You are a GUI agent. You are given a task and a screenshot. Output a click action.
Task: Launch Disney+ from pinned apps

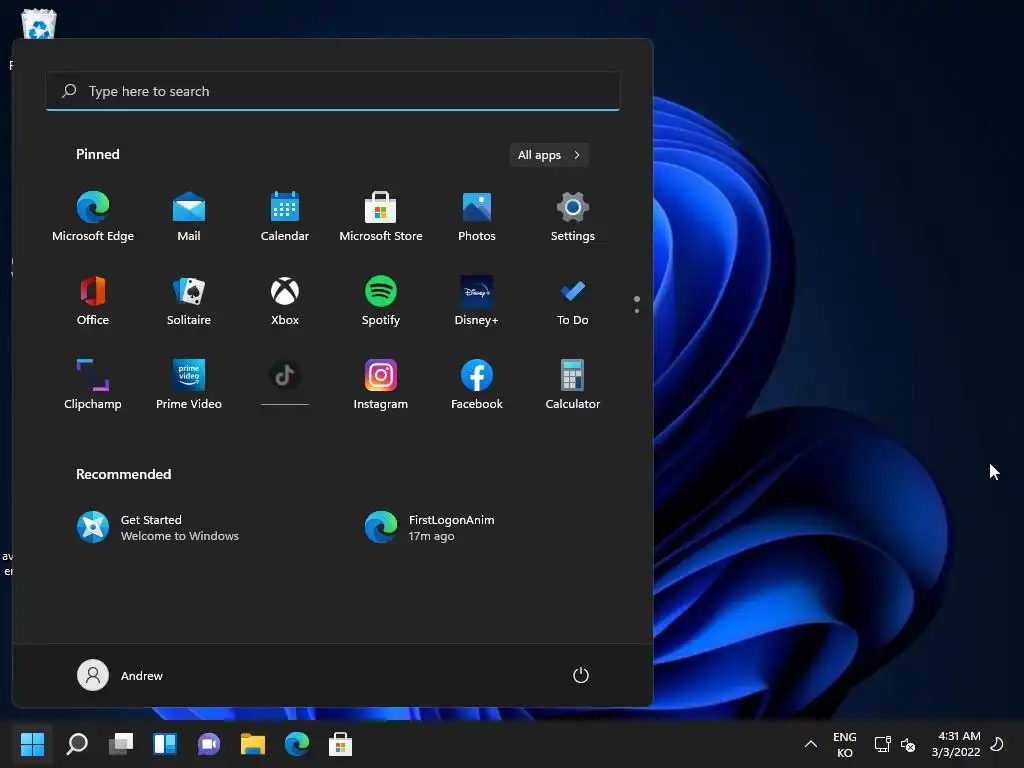click(x=477, y=300)
